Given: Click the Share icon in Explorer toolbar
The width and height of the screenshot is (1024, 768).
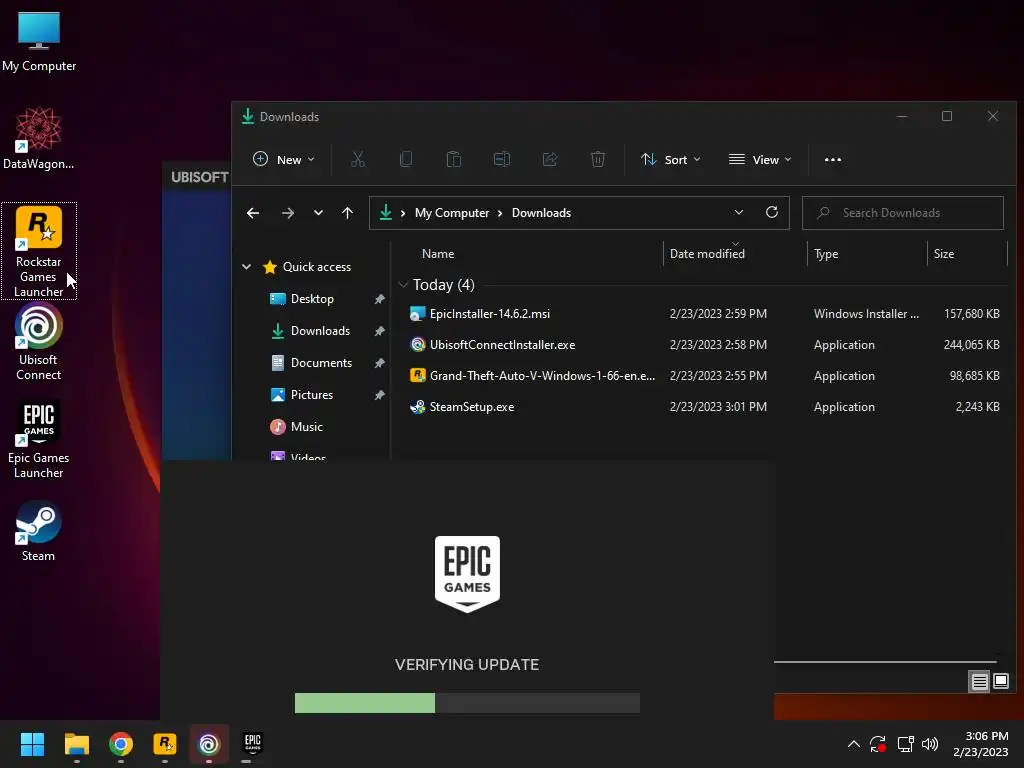Looking at the screenshot, I should coord(550,159).
